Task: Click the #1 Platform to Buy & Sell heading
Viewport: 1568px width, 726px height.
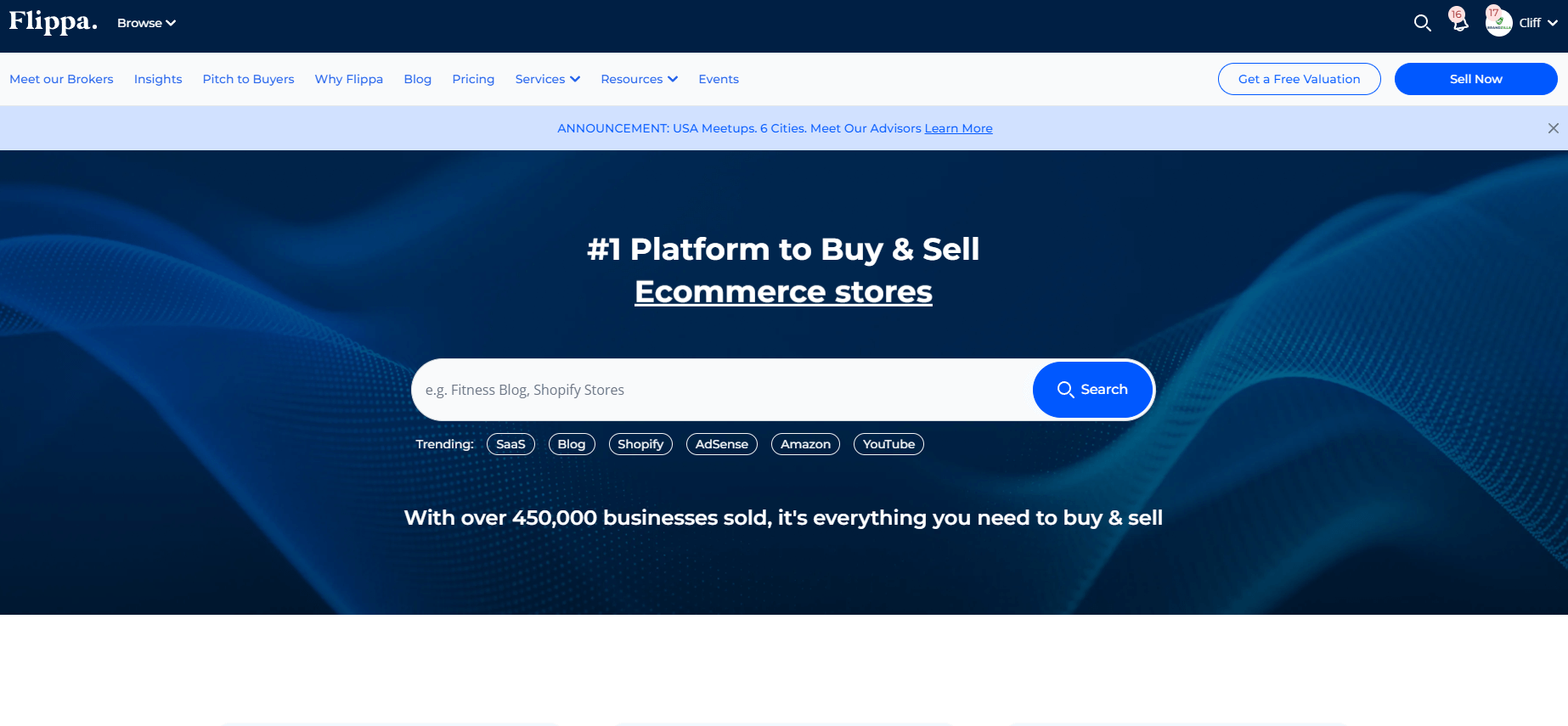Action: click(x=783, y=250)
